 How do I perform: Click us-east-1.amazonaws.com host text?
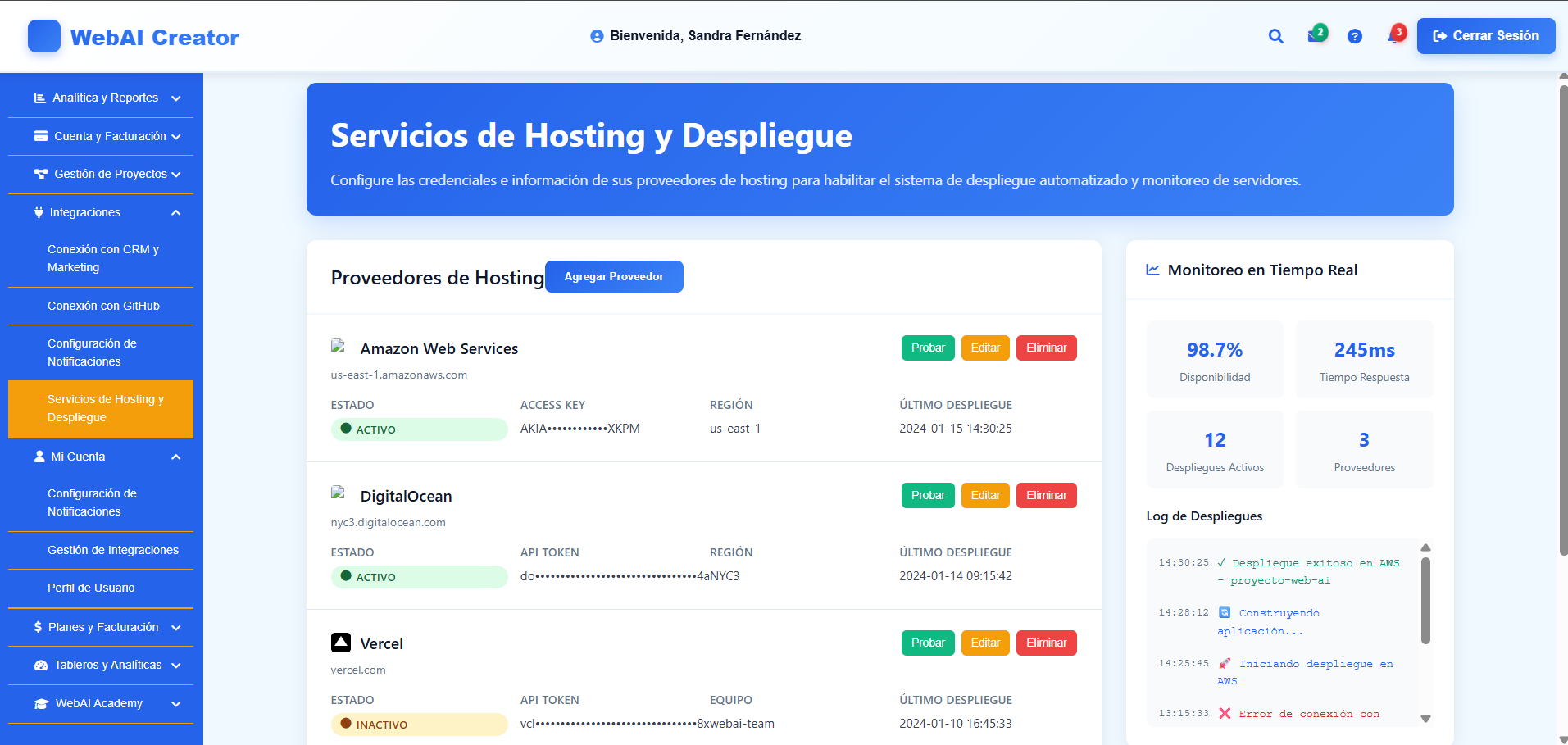(x=399, y=375)
